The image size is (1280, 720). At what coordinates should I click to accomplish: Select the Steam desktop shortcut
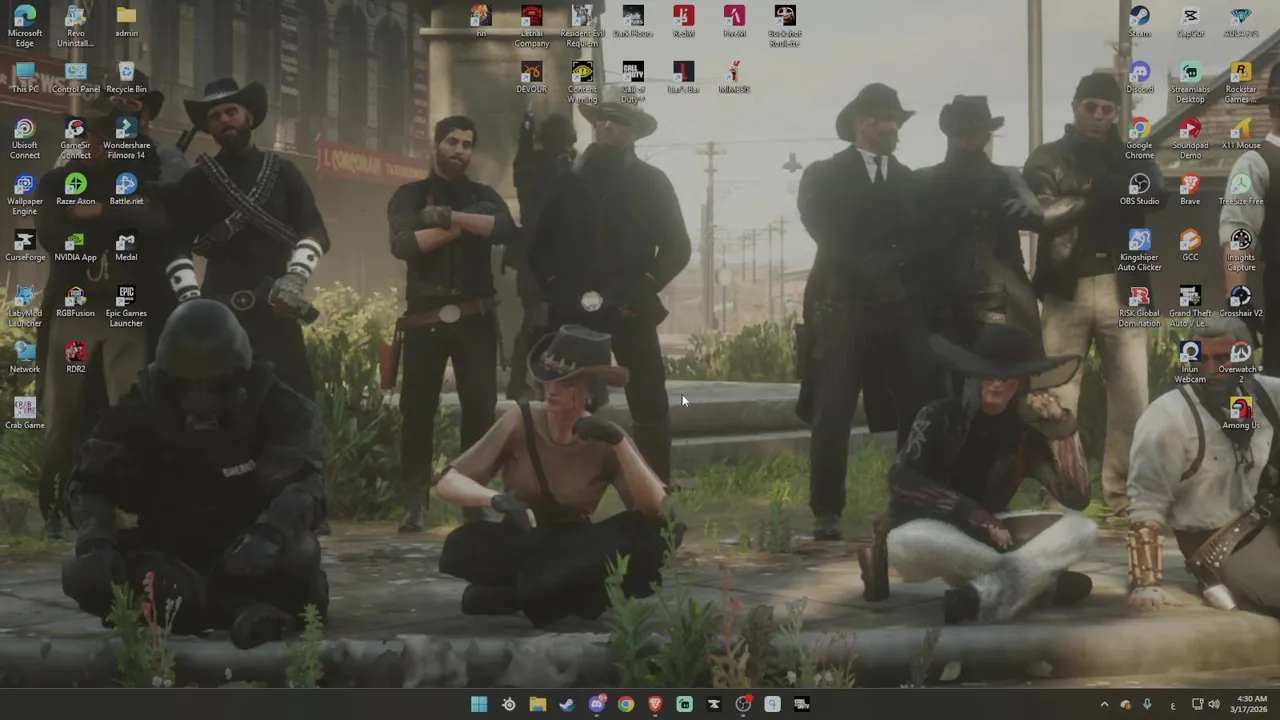click(1139, 22)
